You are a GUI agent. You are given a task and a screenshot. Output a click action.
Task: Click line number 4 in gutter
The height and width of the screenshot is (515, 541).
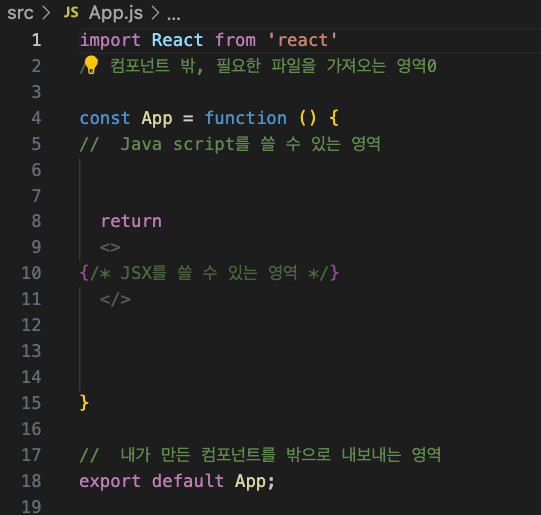[x=36, y=118]
